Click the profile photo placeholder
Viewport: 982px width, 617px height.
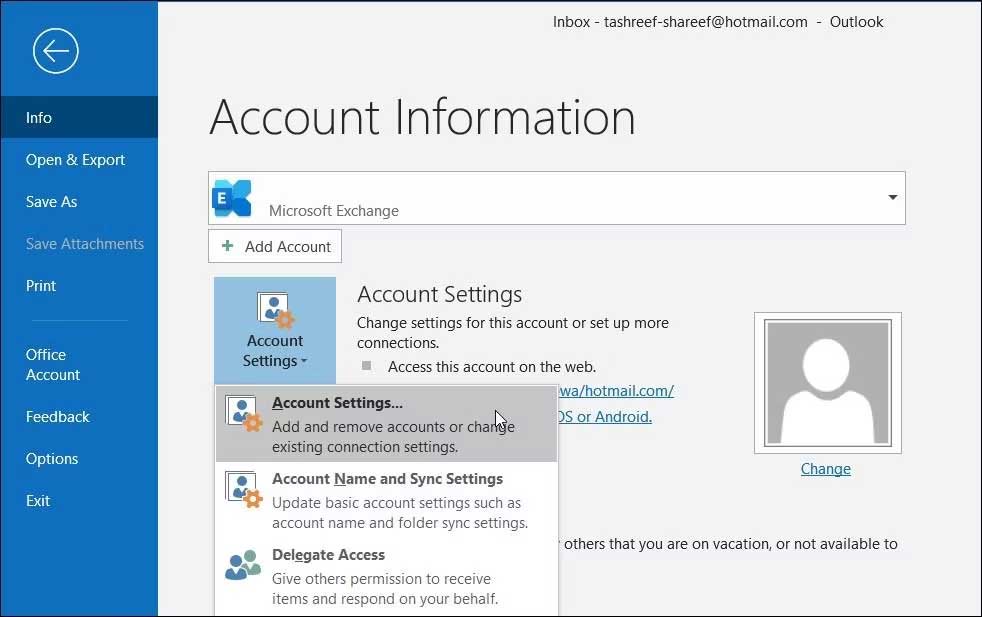point(826,383)
